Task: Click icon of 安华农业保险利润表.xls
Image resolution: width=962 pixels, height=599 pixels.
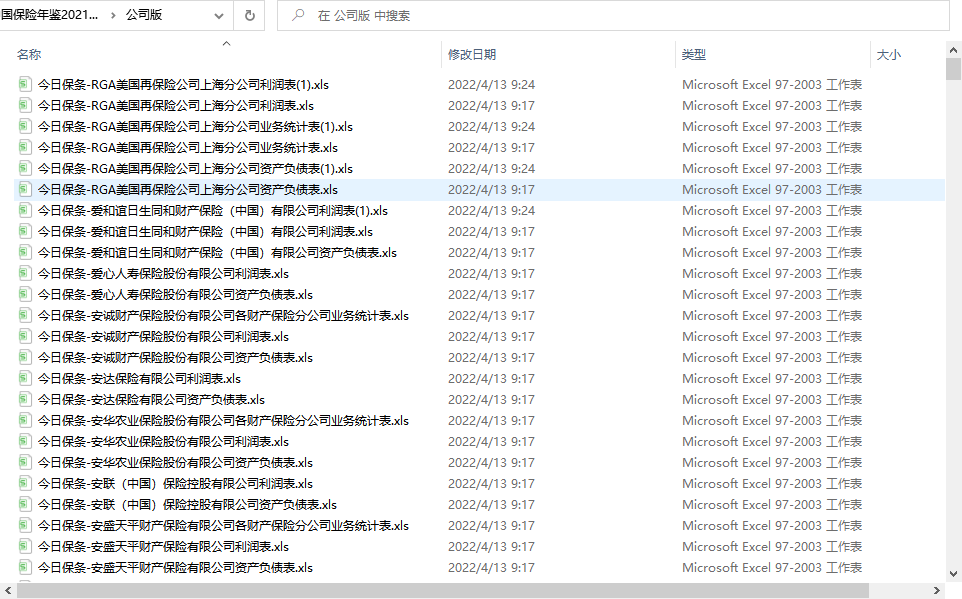Action: coord(25,441)
